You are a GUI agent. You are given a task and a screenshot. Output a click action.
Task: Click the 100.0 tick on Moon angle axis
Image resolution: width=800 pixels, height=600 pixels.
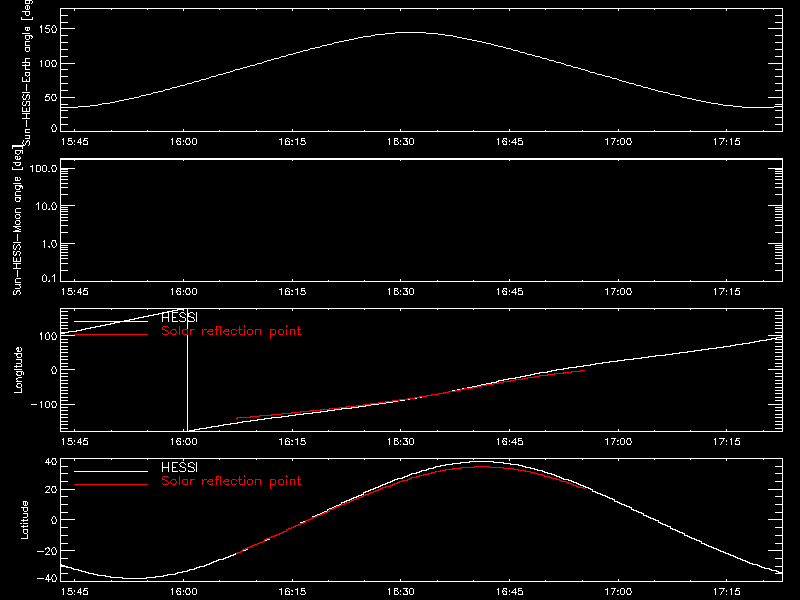coord(44,169)
